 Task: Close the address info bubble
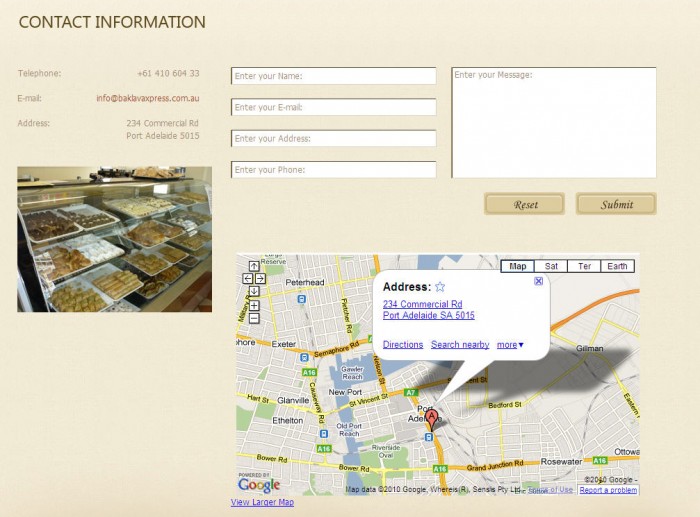click(539, 281)
